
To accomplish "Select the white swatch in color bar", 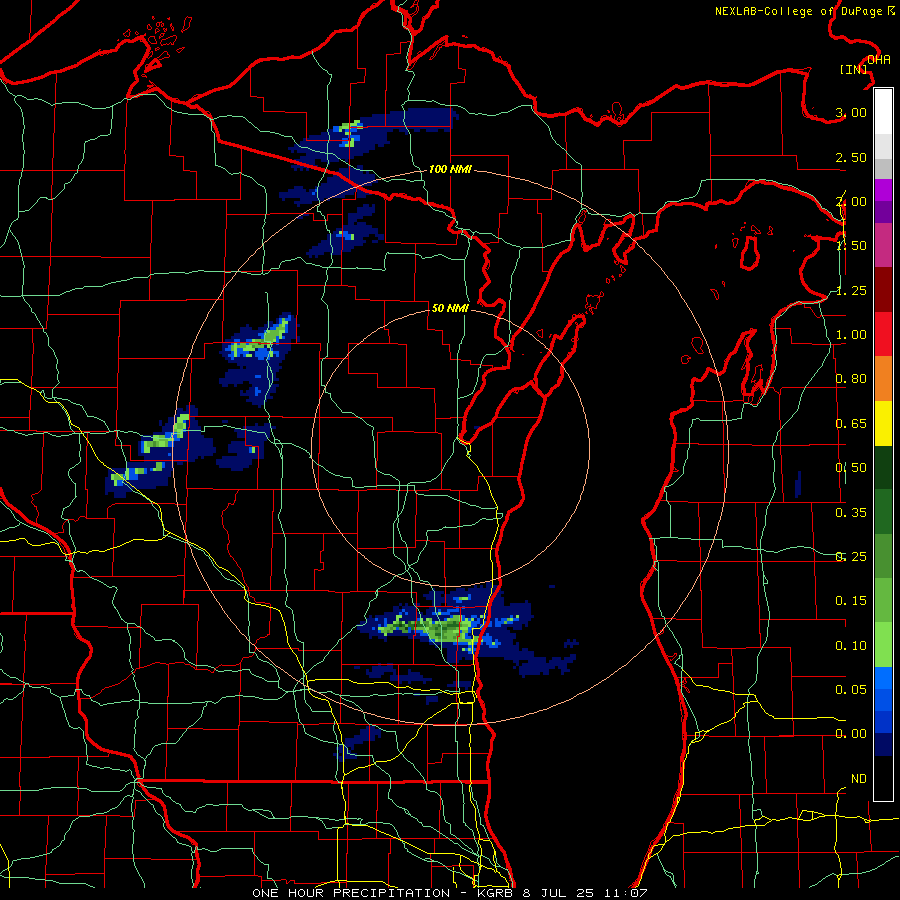I will [883, 111].
